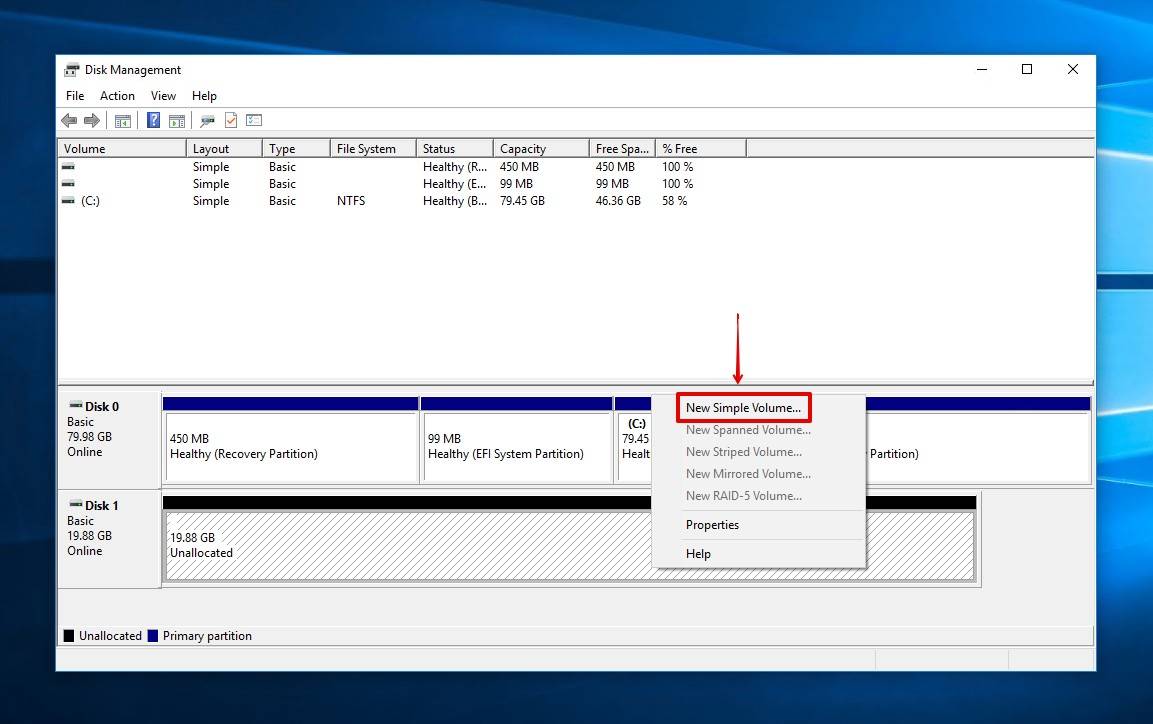Open the View menu

(x=163, y=96)
